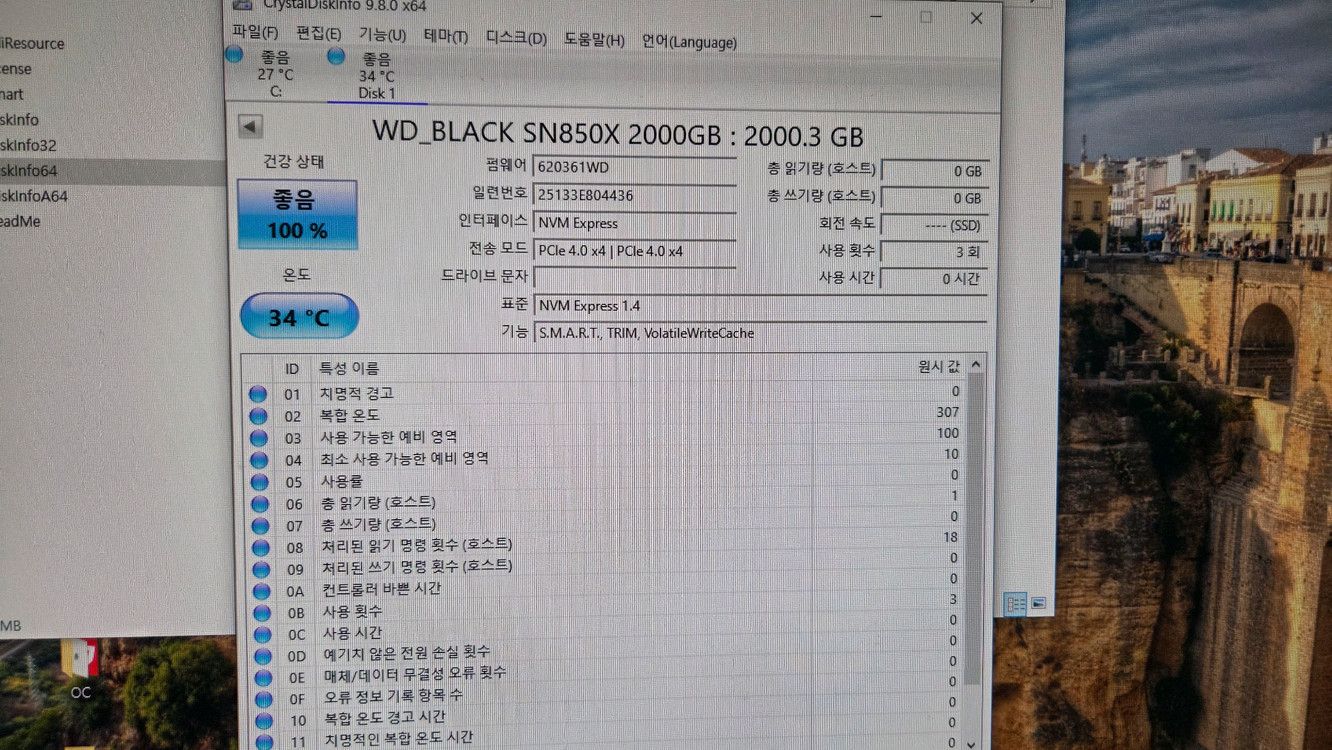The image size is (1332, 750).
Task: Select the 처리된 읽기 명령 횟수 raw value 18
Action: 950,537
